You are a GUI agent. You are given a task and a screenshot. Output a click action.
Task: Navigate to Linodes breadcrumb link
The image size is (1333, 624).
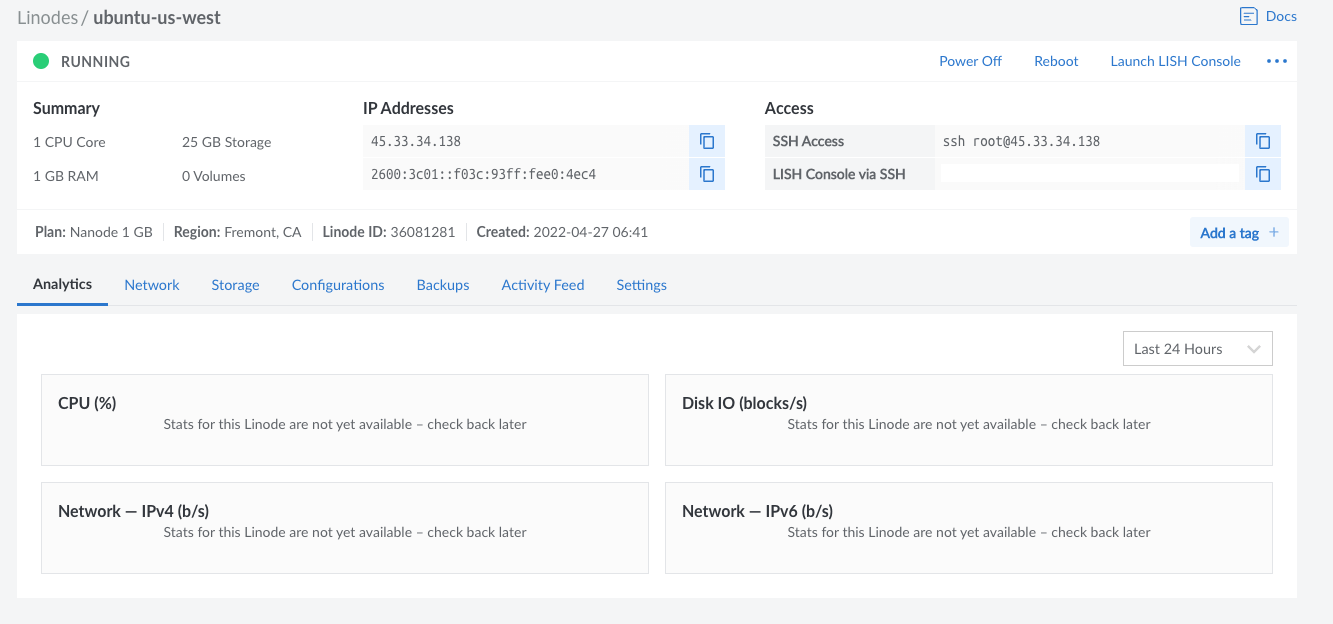pyautogui.click(x=47, y=17)
